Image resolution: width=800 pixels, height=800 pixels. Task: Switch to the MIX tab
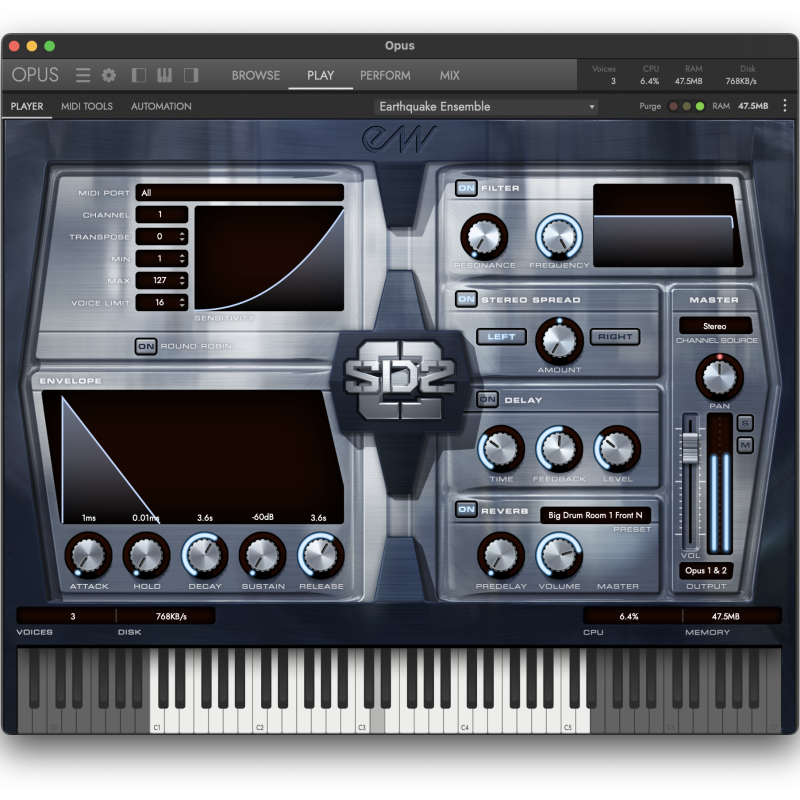click(449, 76)
